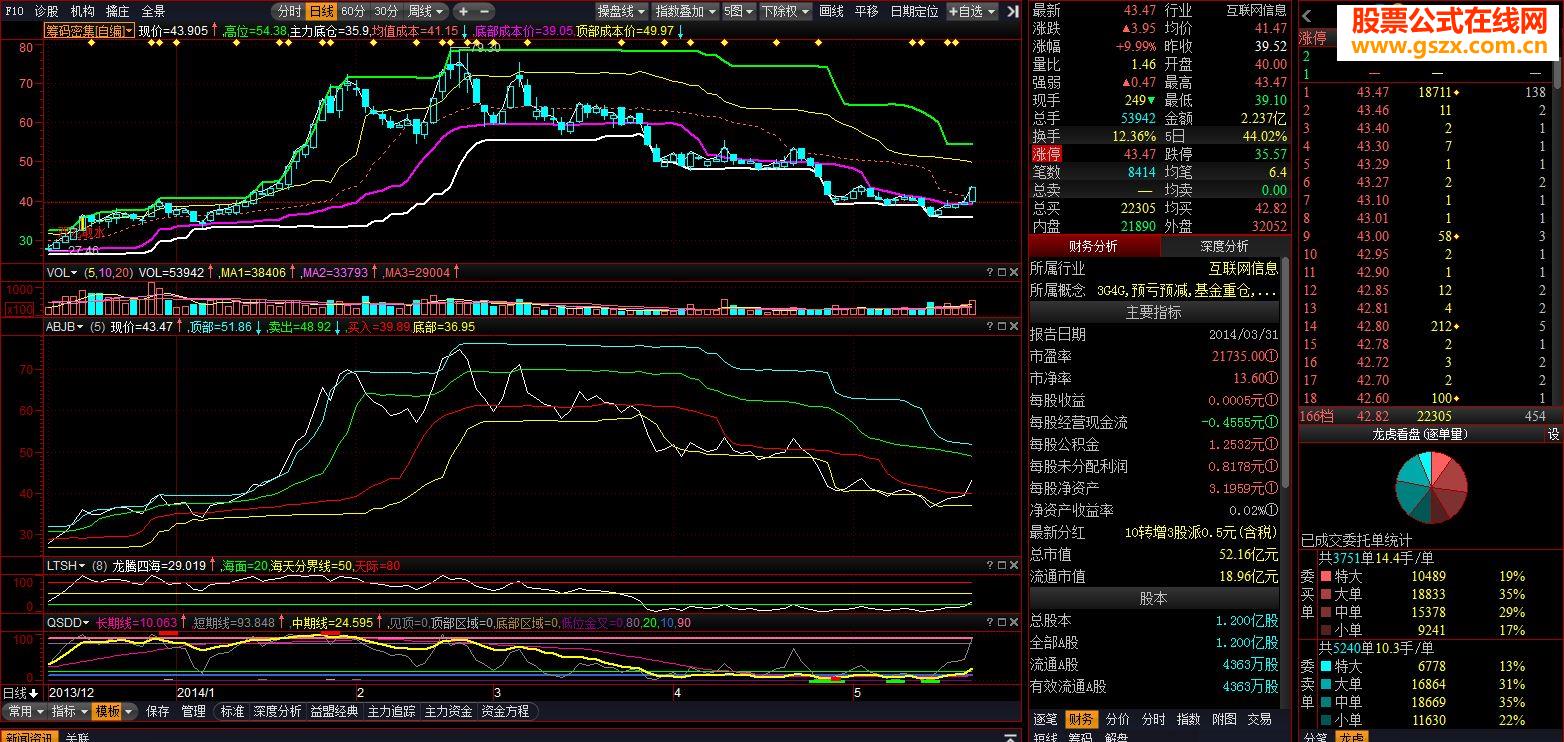The image size is (1564, 742).
Task: Click the info icon beside 每股净资产 value
Action: 1272,489
